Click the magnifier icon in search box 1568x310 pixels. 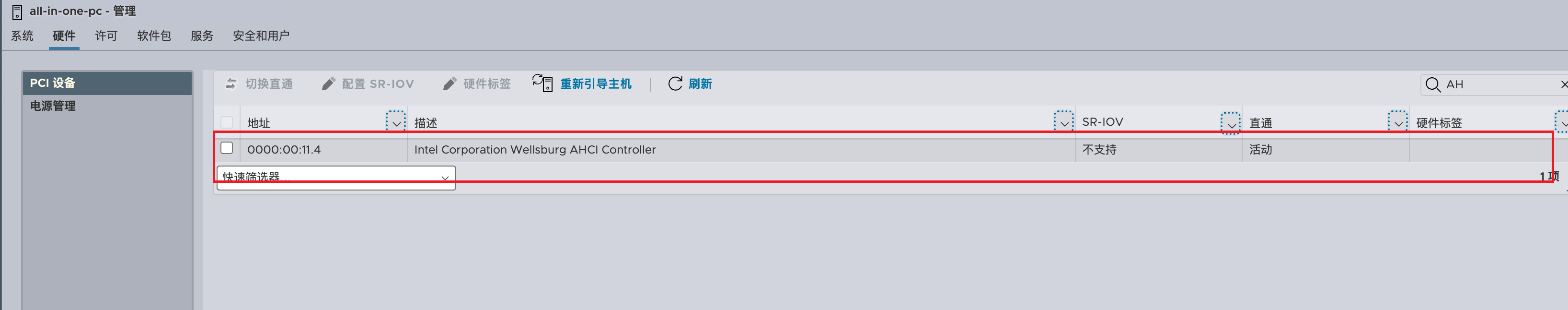1433,84
